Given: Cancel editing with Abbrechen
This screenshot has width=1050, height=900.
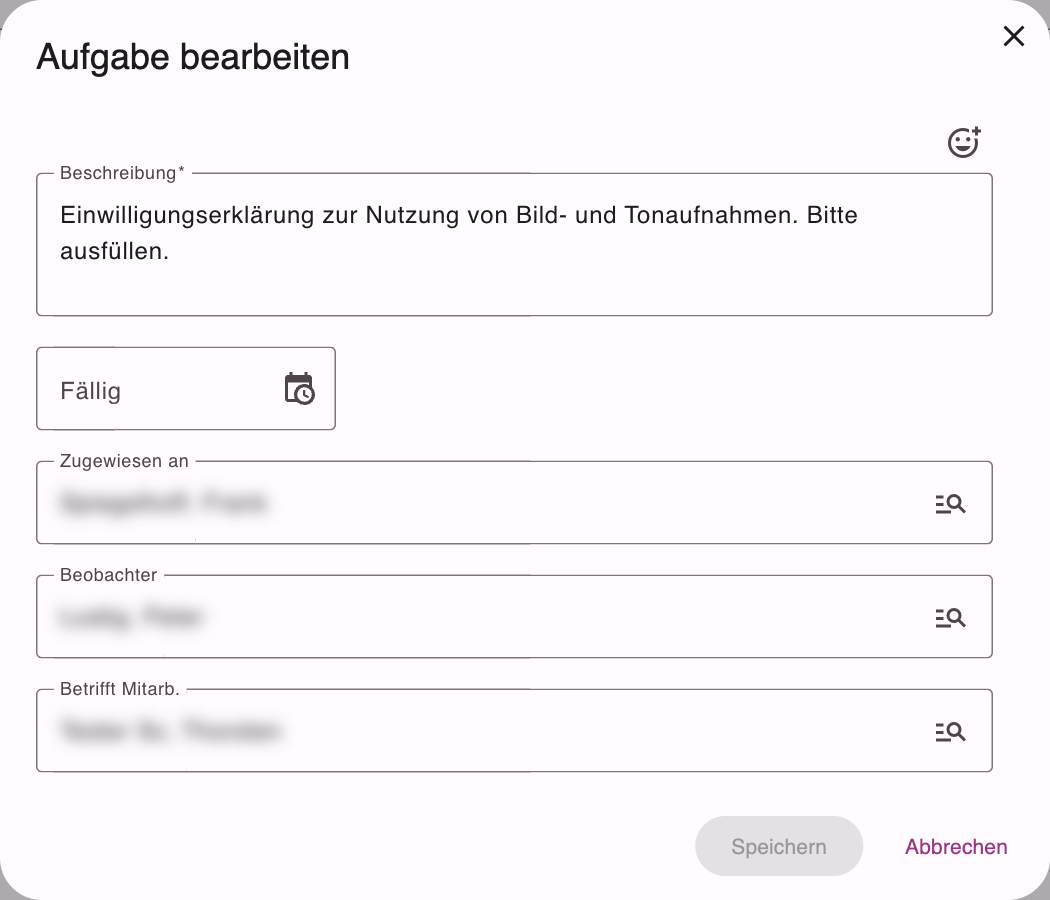Looking at the screenshot, I should pyautogui.click(x=956, y=846).
